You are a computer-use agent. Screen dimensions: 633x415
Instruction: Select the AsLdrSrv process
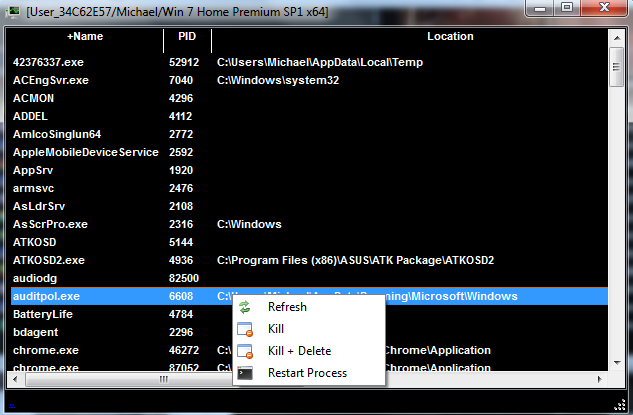pos(39,206)
